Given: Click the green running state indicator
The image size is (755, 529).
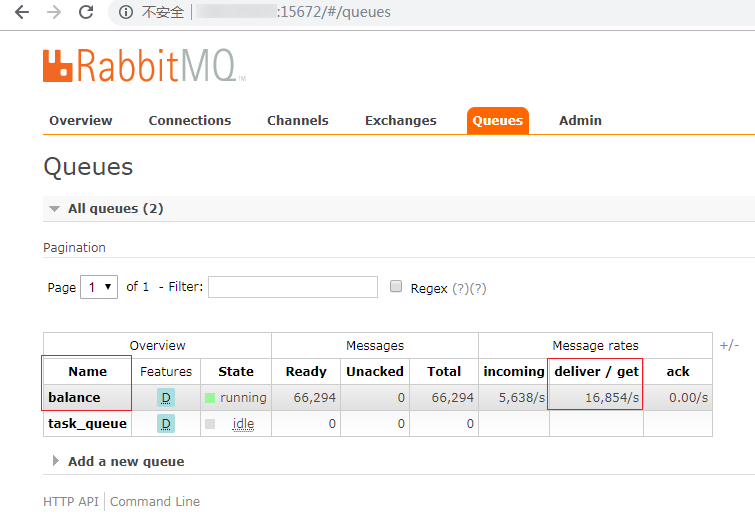Looking at the screenshot, I should click(x=210, y=398).
